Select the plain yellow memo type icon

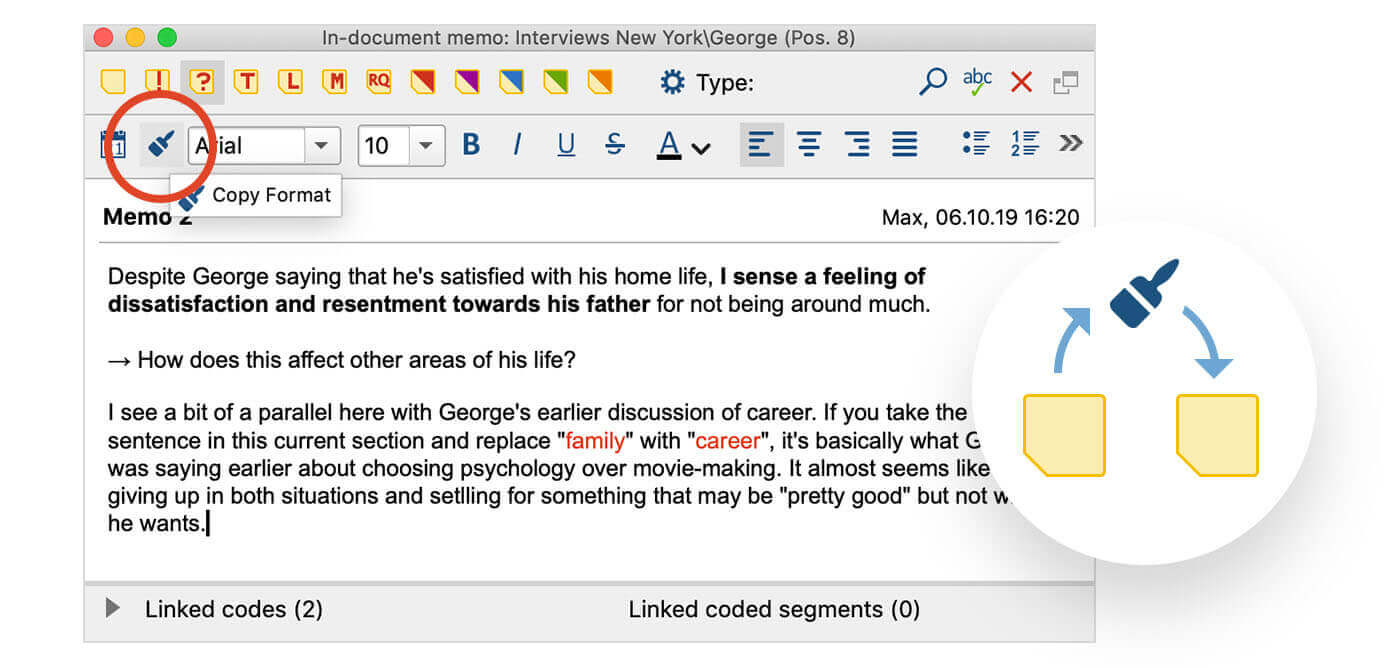(114, 82)
